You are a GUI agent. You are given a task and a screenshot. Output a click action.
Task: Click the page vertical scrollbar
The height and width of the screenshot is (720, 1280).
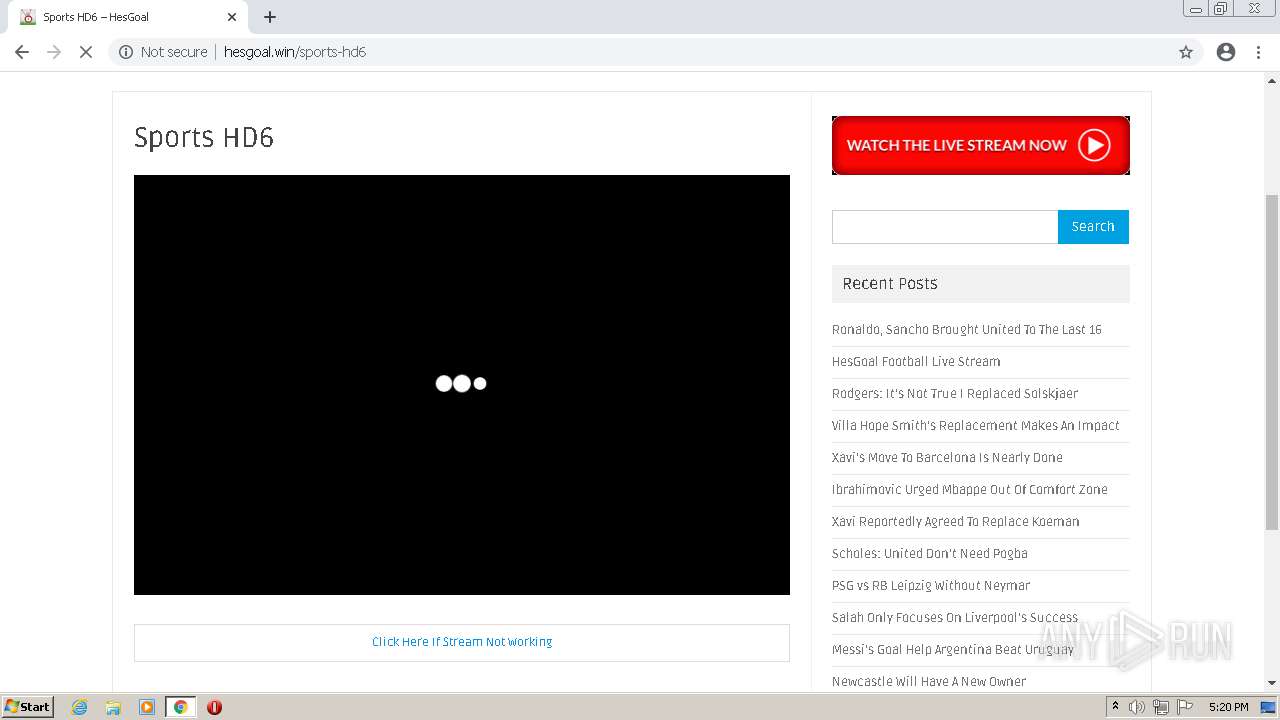click(x=1272, y=360)
